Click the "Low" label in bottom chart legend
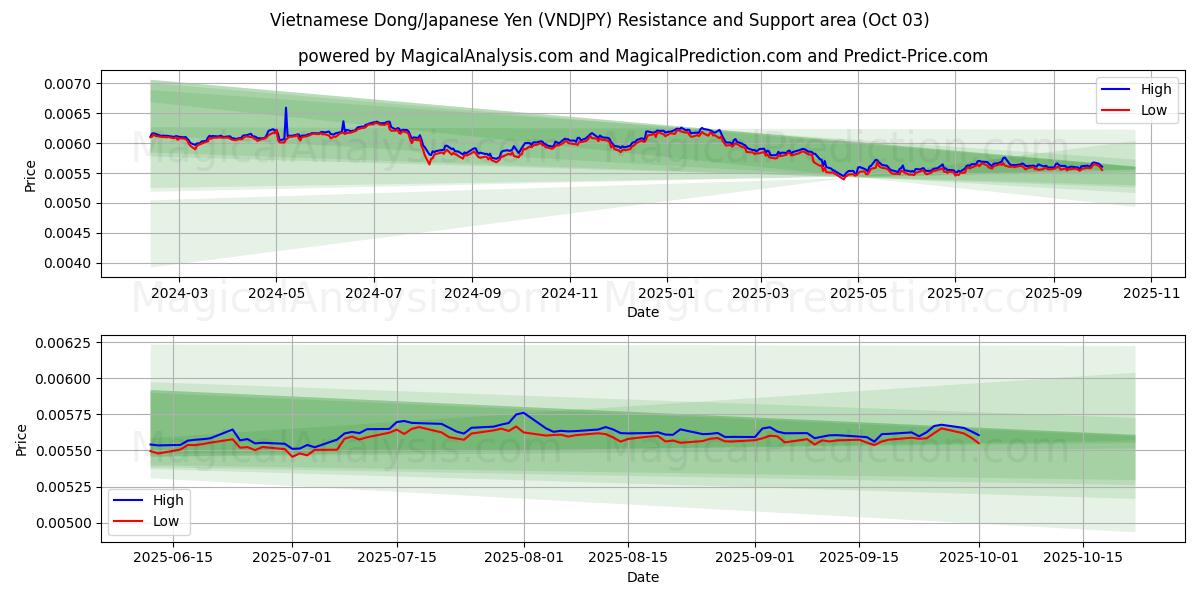The height and width of the screenshot is (600, 1200). click(167, 520)
